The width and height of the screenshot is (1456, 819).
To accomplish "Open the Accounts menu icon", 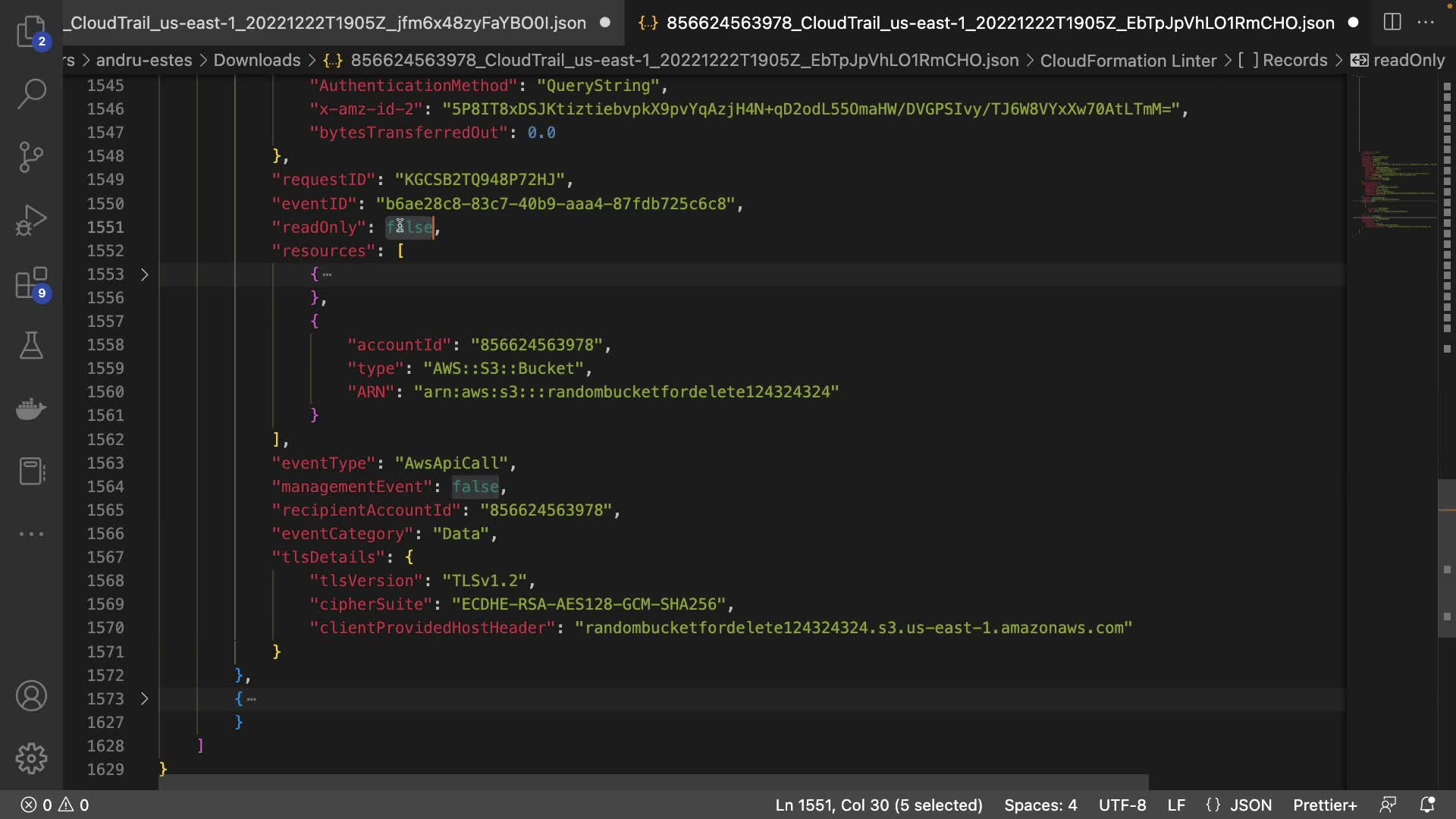I will pos(31,696).
